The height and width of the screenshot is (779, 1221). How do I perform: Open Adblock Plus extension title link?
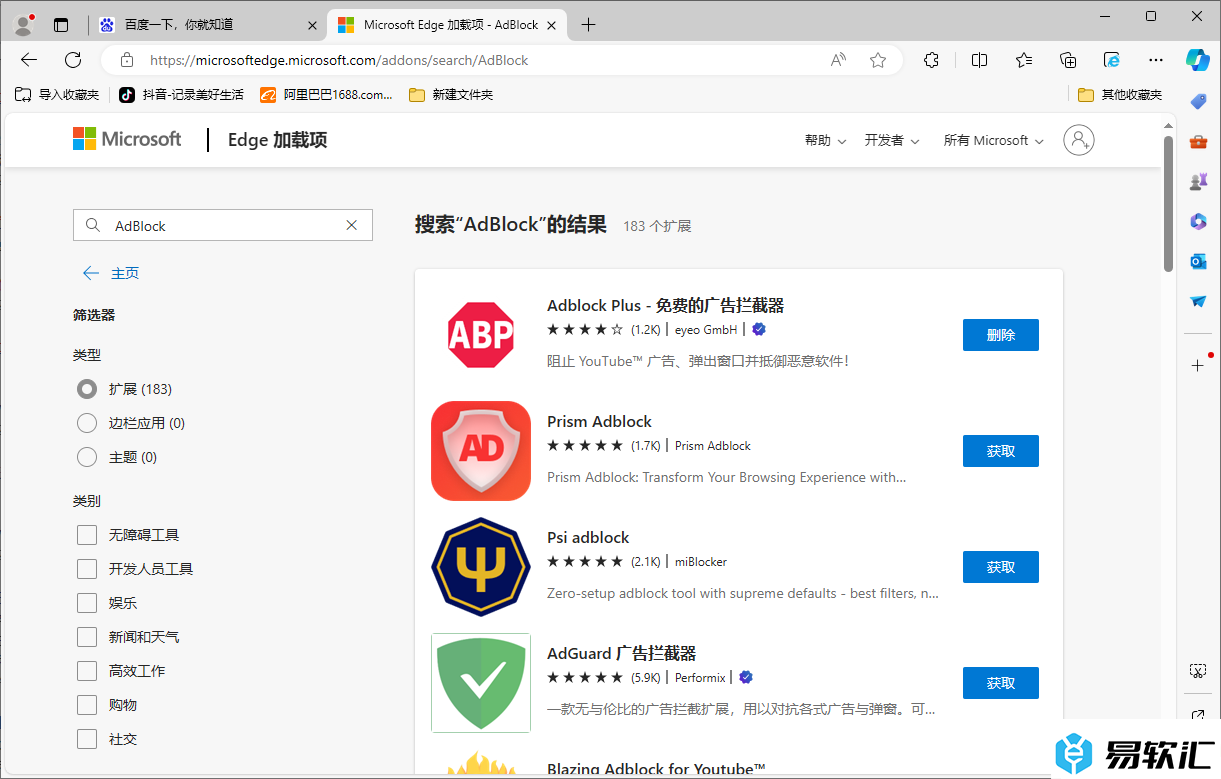click(x=665, y=305)
